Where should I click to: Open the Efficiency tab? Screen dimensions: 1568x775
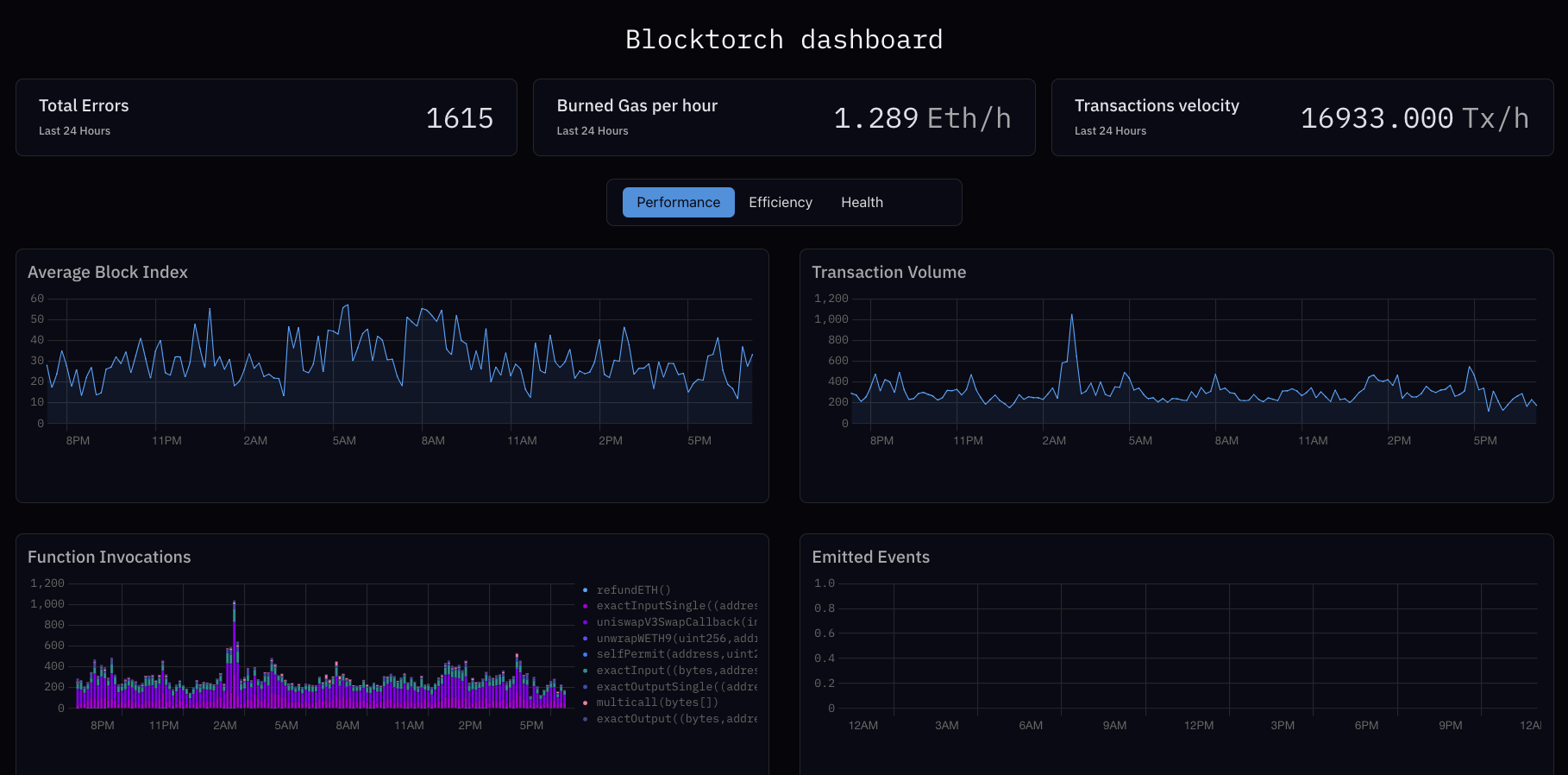click(x=780, y=202)
